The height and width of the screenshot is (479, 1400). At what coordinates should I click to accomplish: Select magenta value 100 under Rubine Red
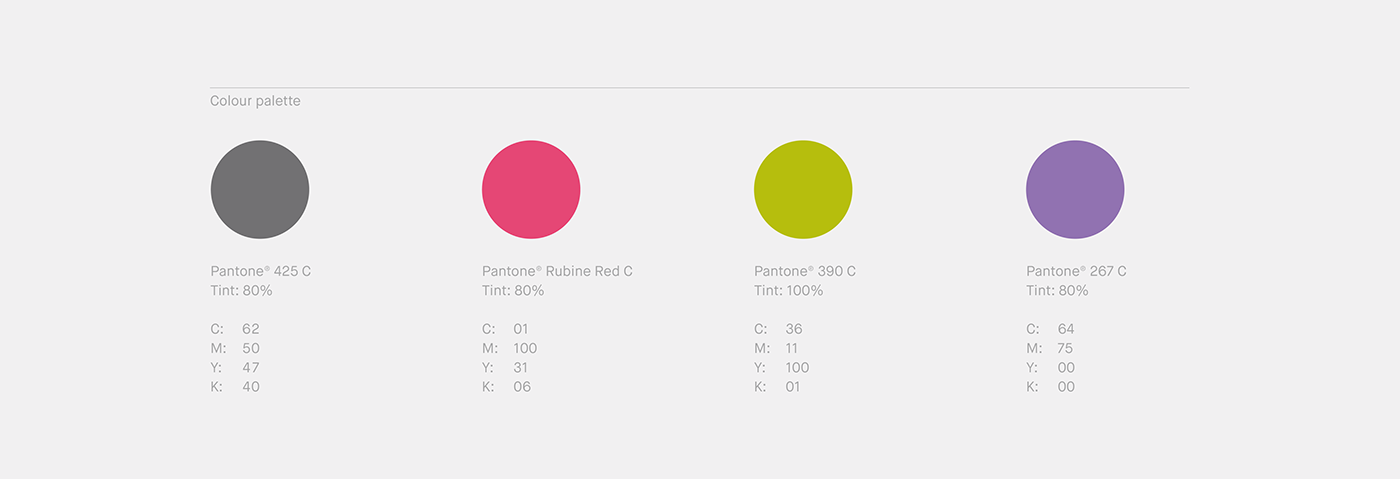pos(525,348)
